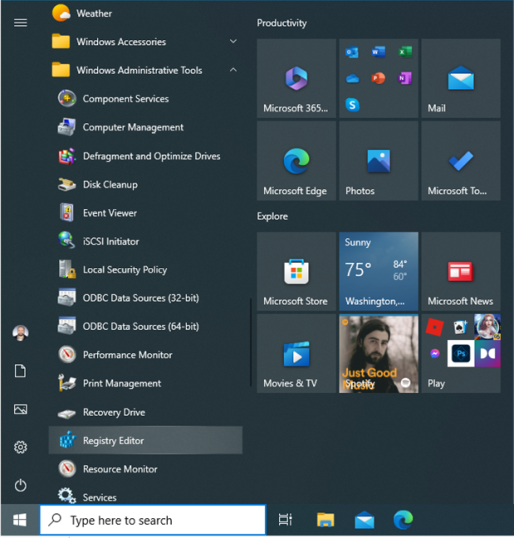The width and height of the screenshot is (514, 538).
Task: Open Skype in the Office tile group
Action: point(352,105)
